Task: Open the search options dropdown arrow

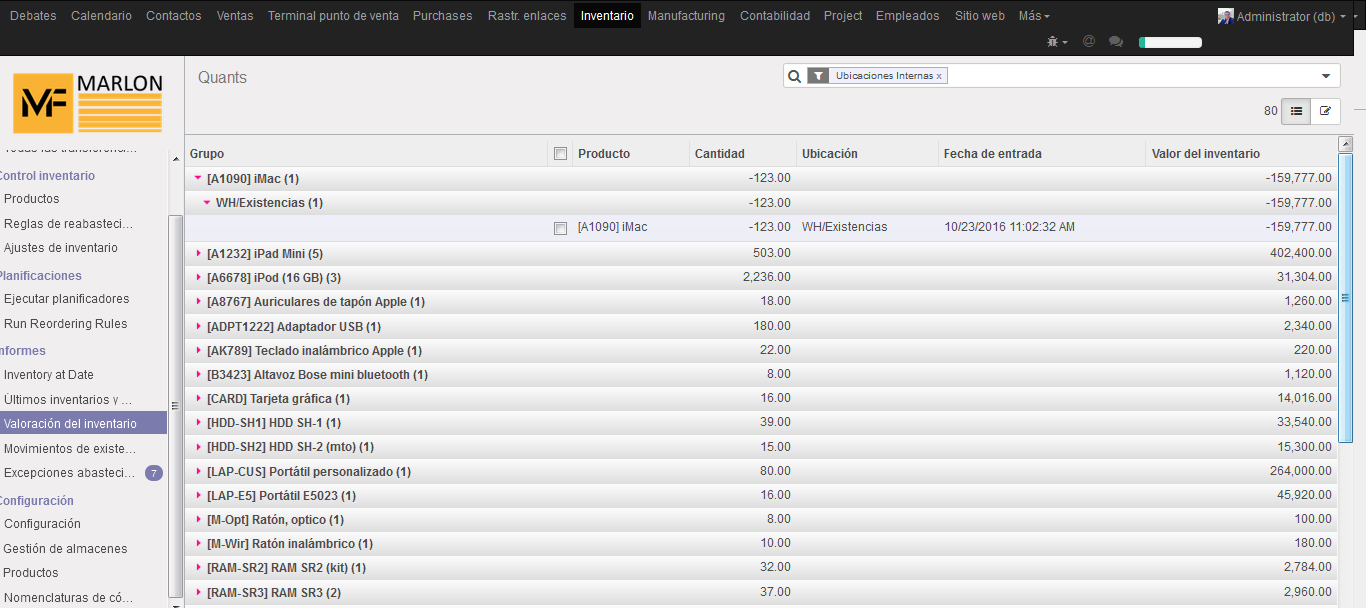Action: (1326, 76)
